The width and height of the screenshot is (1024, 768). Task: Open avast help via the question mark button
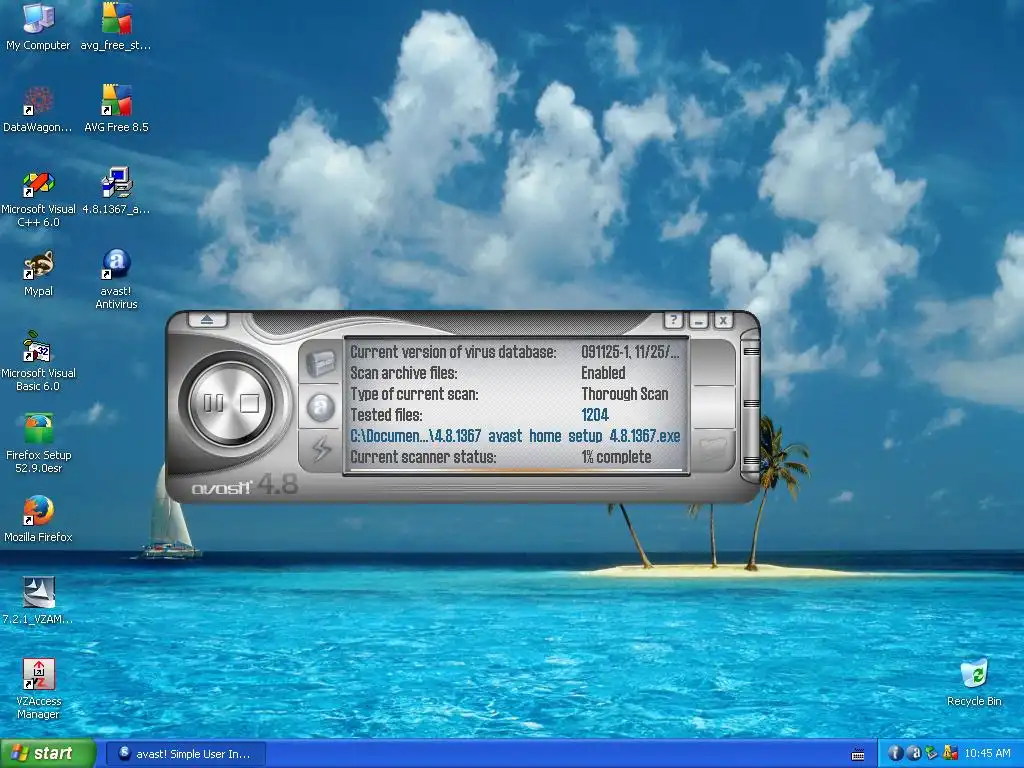(x=673, y=320)
